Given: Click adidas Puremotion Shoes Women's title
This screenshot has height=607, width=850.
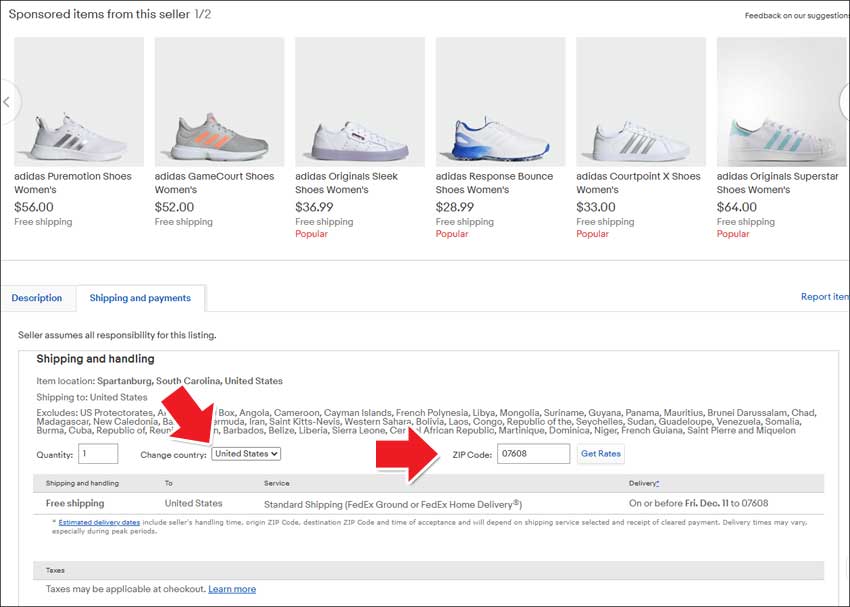Looking at the screenshot, I should click(x=73, y=183).
